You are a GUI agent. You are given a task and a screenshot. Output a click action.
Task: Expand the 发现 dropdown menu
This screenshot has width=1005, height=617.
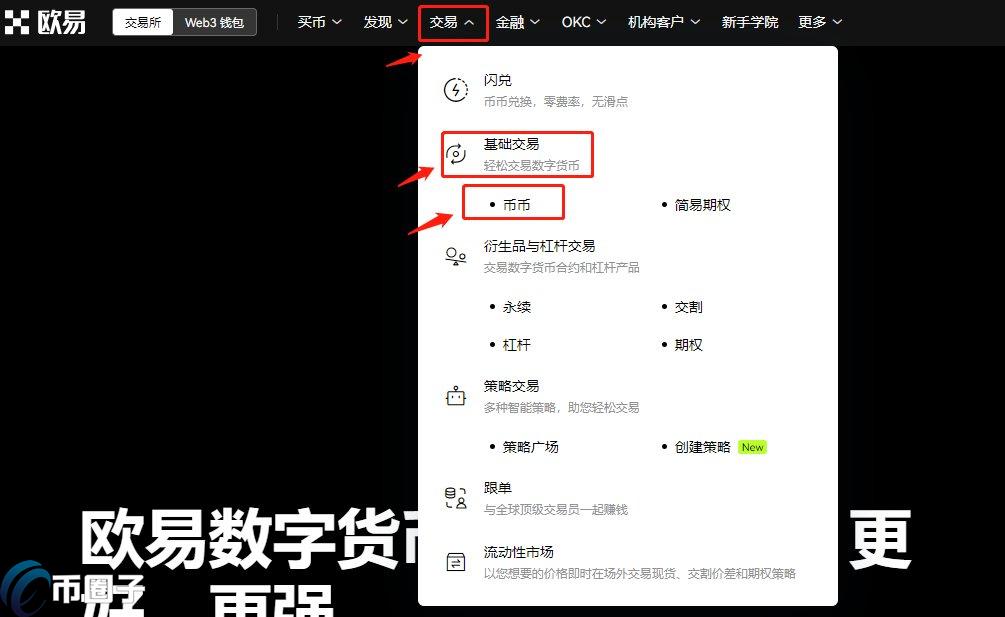pos(385,22)
